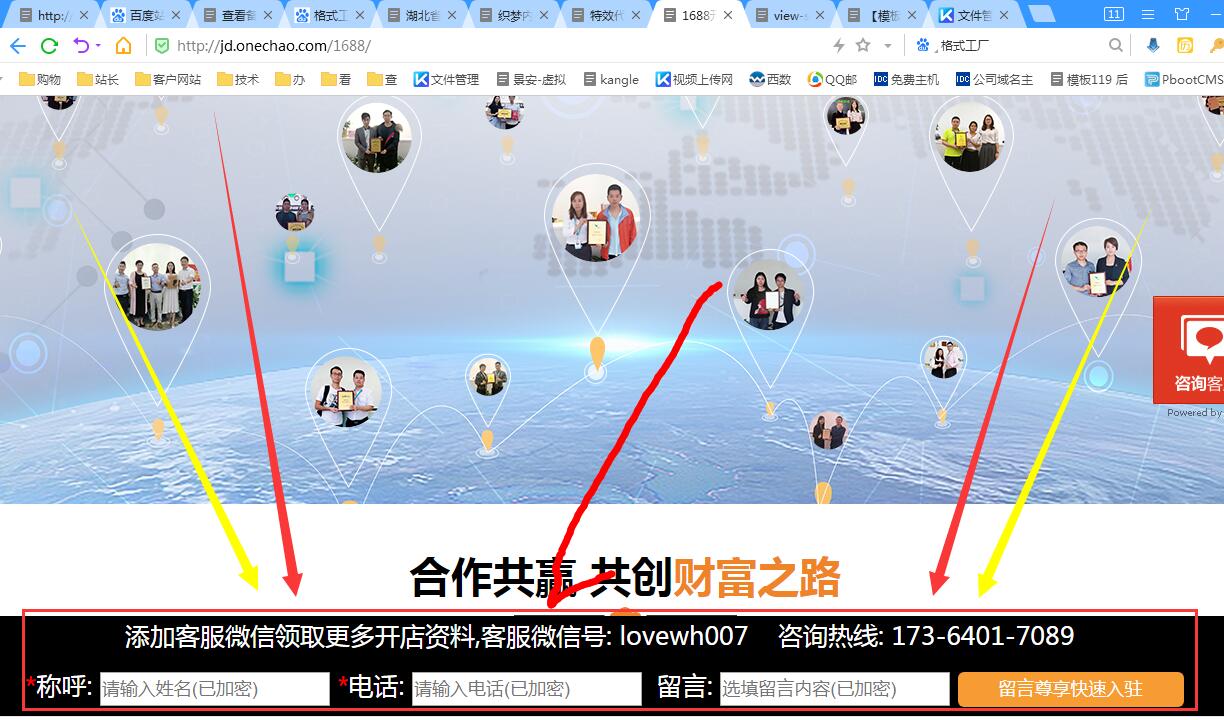The width and height of the screenshot is (1224, 720).
Task: Open the 查 bookmark folder
Action: [382, 79]
